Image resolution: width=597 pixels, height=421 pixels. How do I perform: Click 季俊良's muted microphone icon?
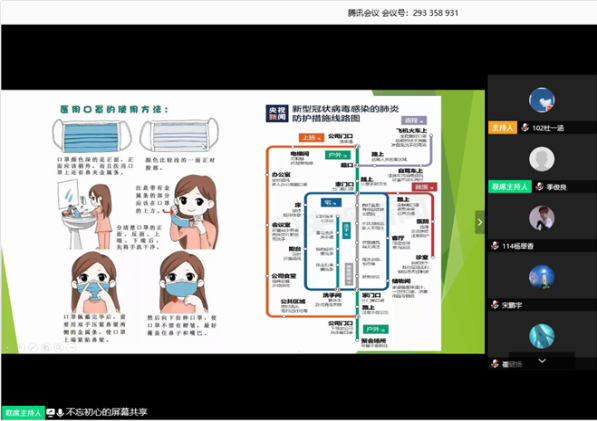pyautogui.click(x=540, y=187)
